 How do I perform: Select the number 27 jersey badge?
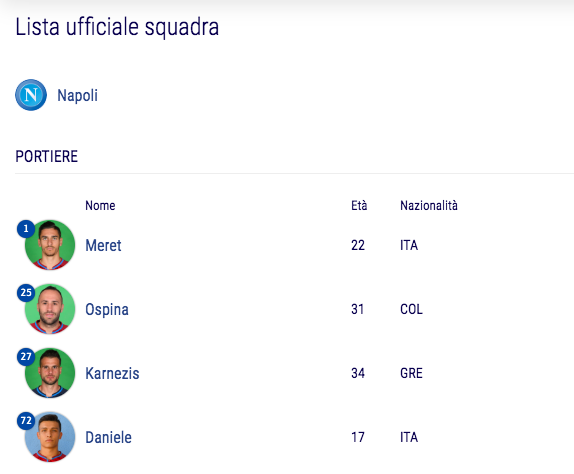26,357
